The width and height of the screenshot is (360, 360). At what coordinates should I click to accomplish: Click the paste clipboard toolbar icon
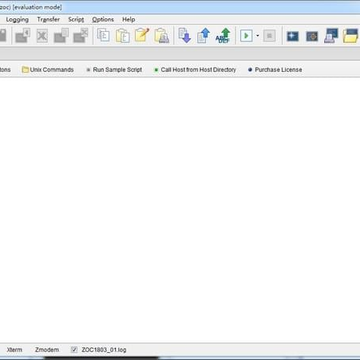coord(123,35)
